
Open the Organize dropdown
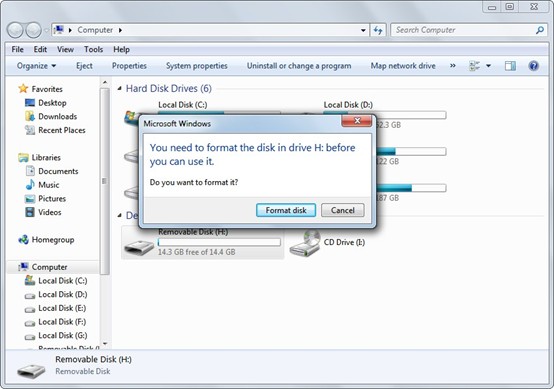(36, 66)
